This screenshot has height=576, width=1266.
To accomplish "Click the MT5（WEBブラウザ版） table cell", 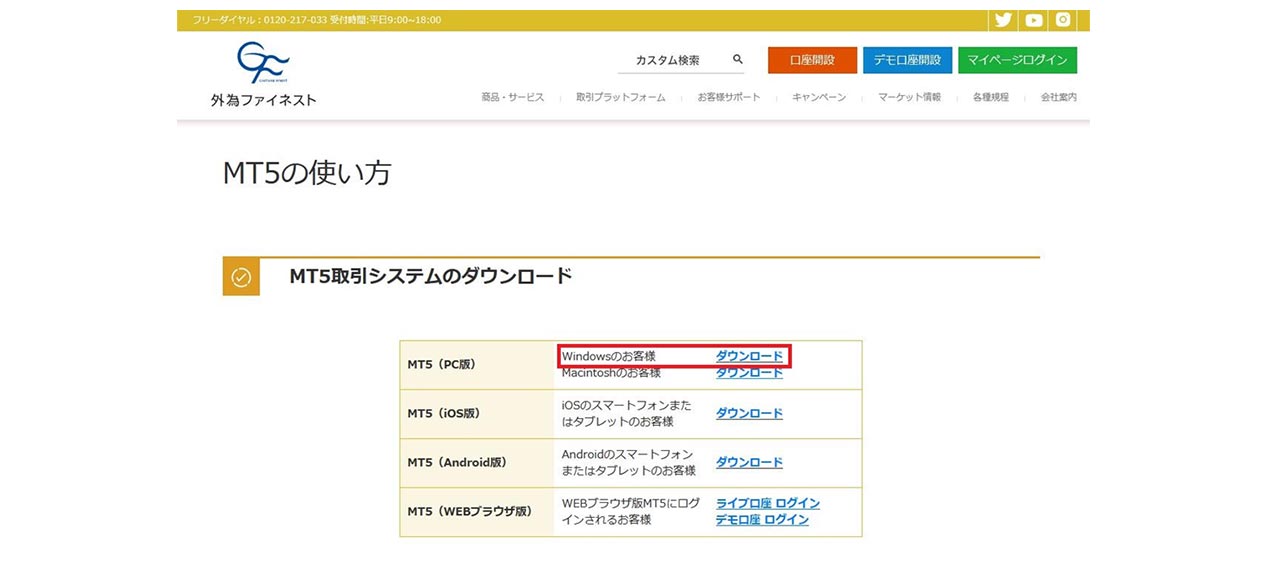I will pos(477,511).
